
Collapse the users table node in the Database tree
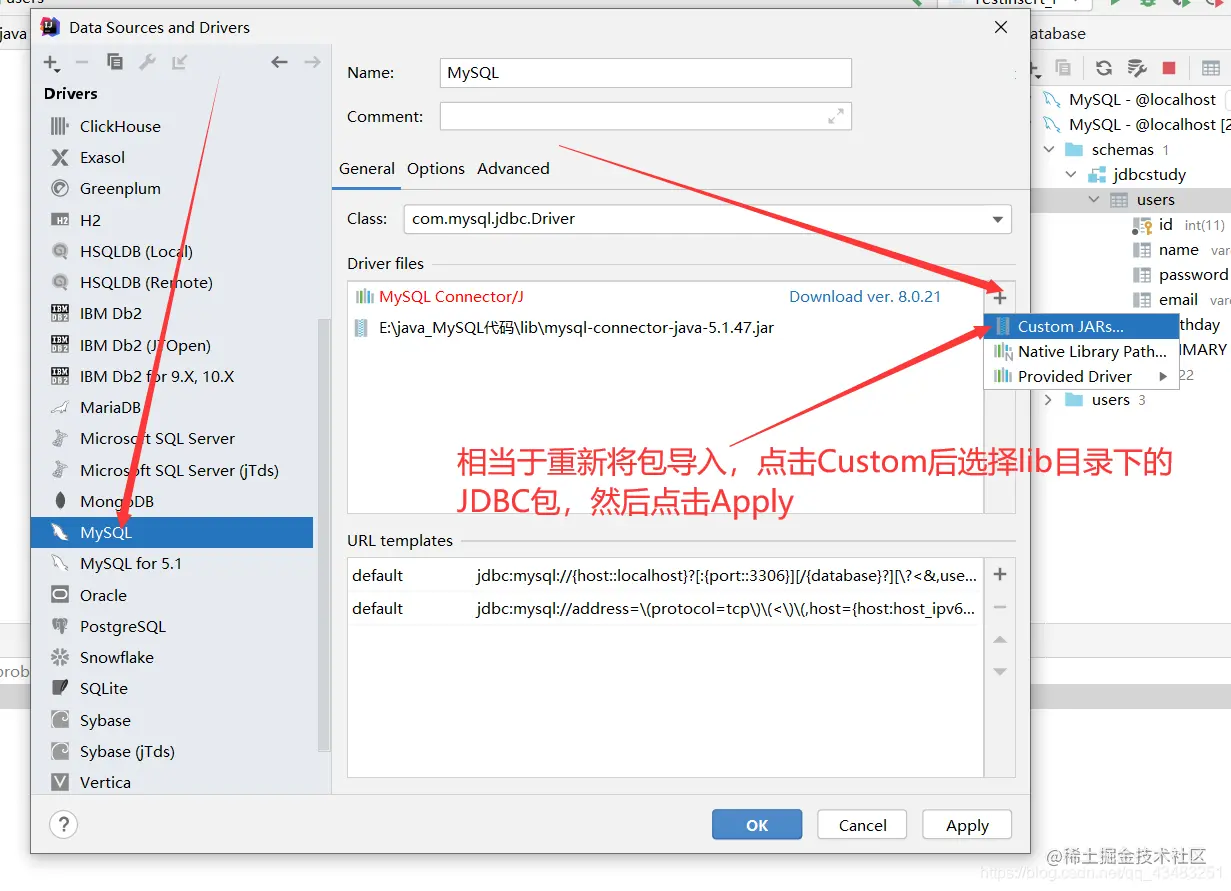(x=1094, y=199)
